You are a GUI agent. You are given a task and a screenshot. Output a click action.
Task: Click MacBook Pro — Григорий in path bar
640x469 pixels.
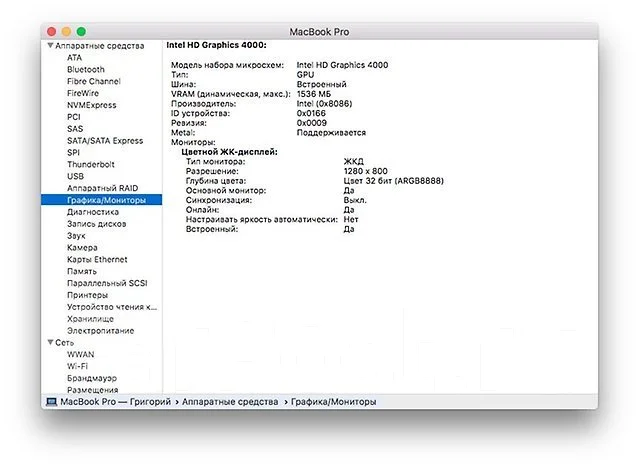116,402
